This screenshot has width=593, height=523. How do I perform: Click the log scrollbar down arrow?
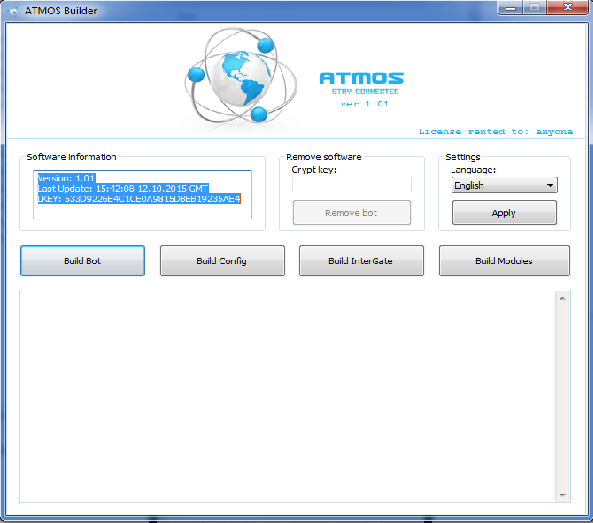click(x=562, y=495)
